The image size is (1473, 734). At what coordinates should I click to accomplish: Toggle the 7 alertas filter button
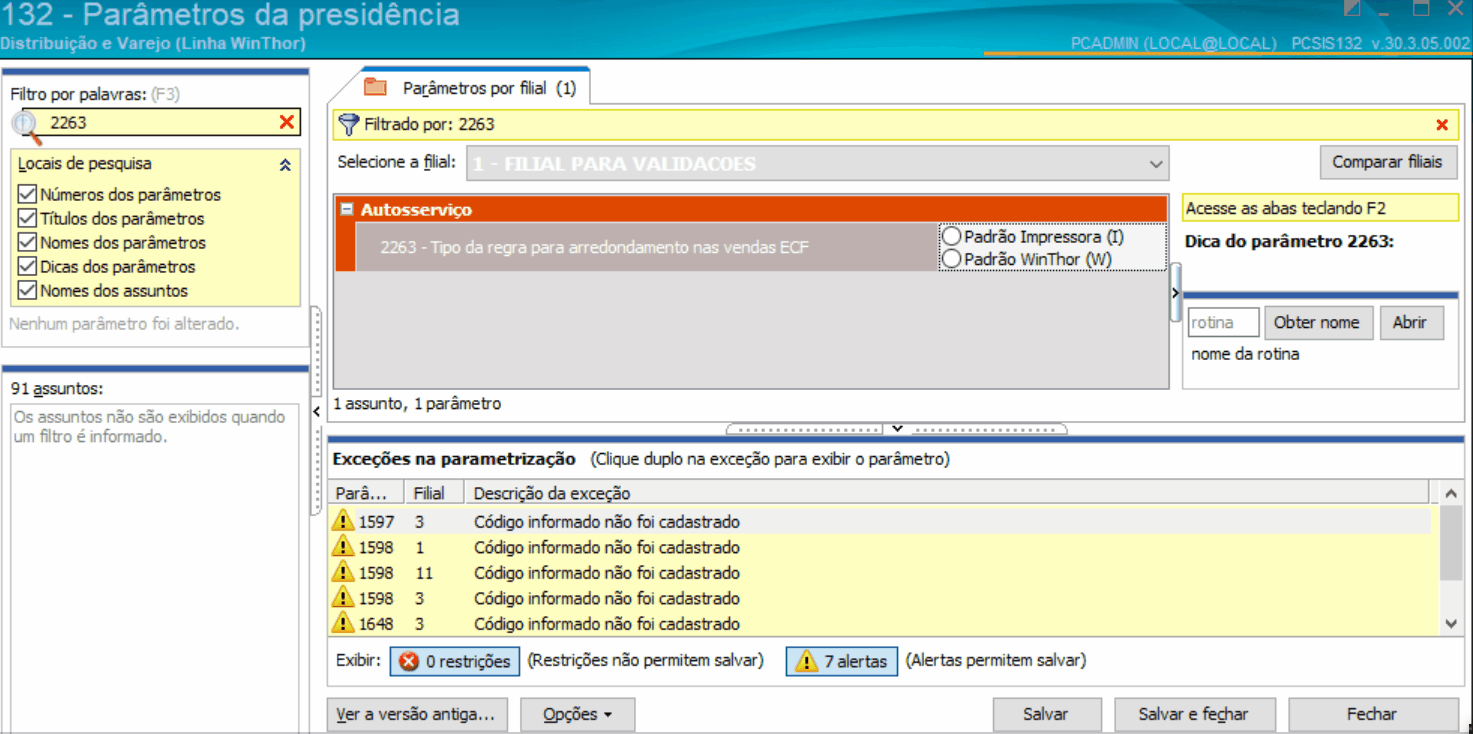click(842, 661)
